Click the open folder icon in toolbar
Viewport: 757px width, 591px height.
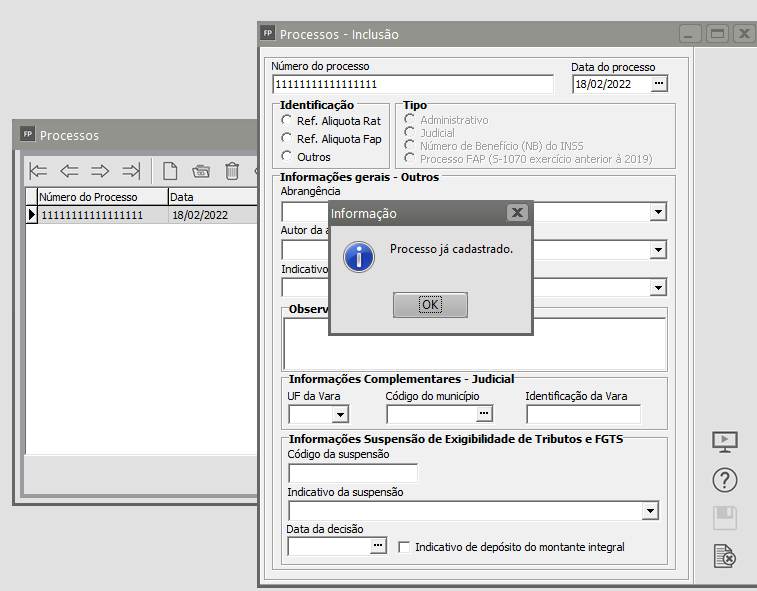click(201, 170)
